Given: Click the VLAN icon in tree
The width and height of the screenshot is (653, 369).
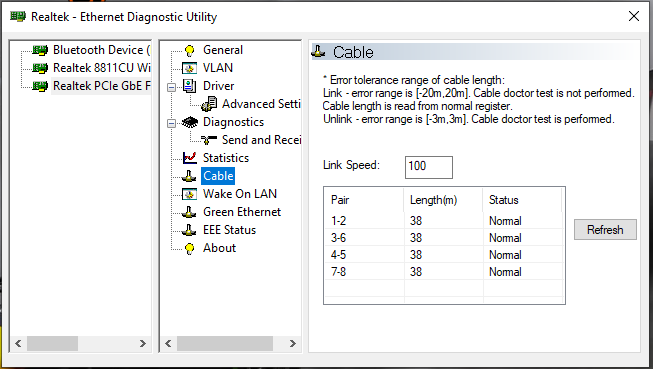Looking at the screenshot, I should click(189, 68).
